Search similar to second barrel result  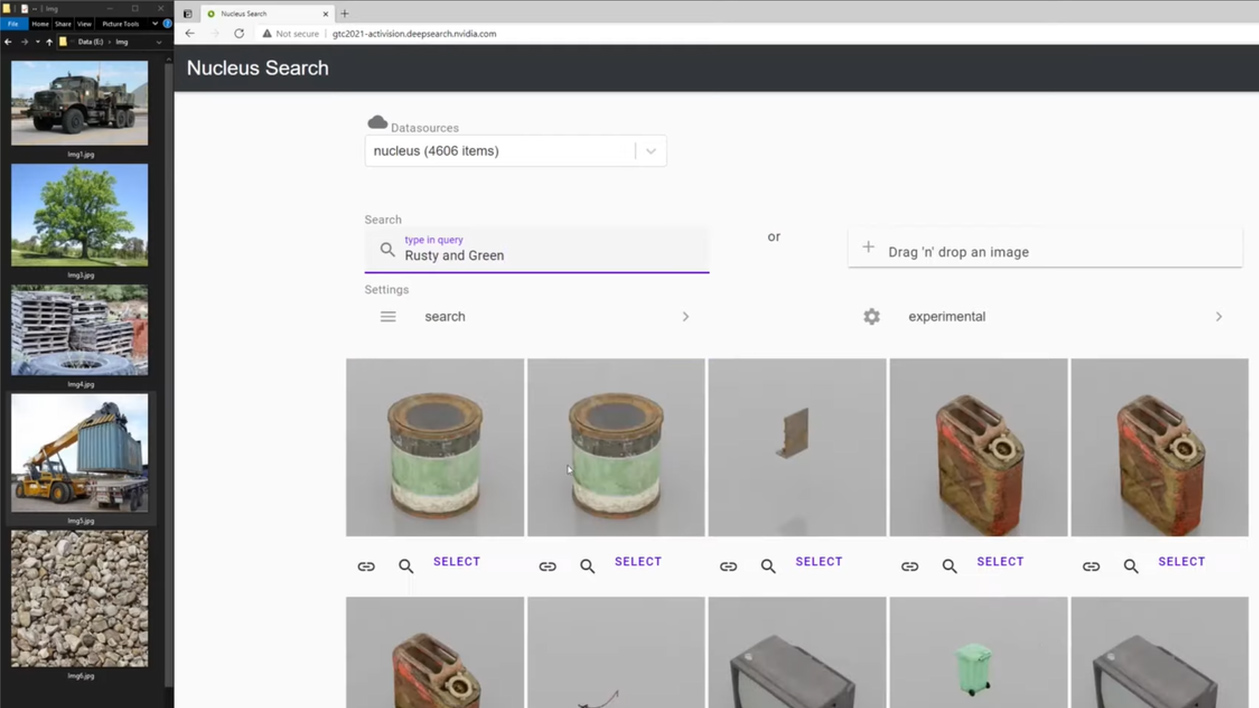tap(587, 566)
